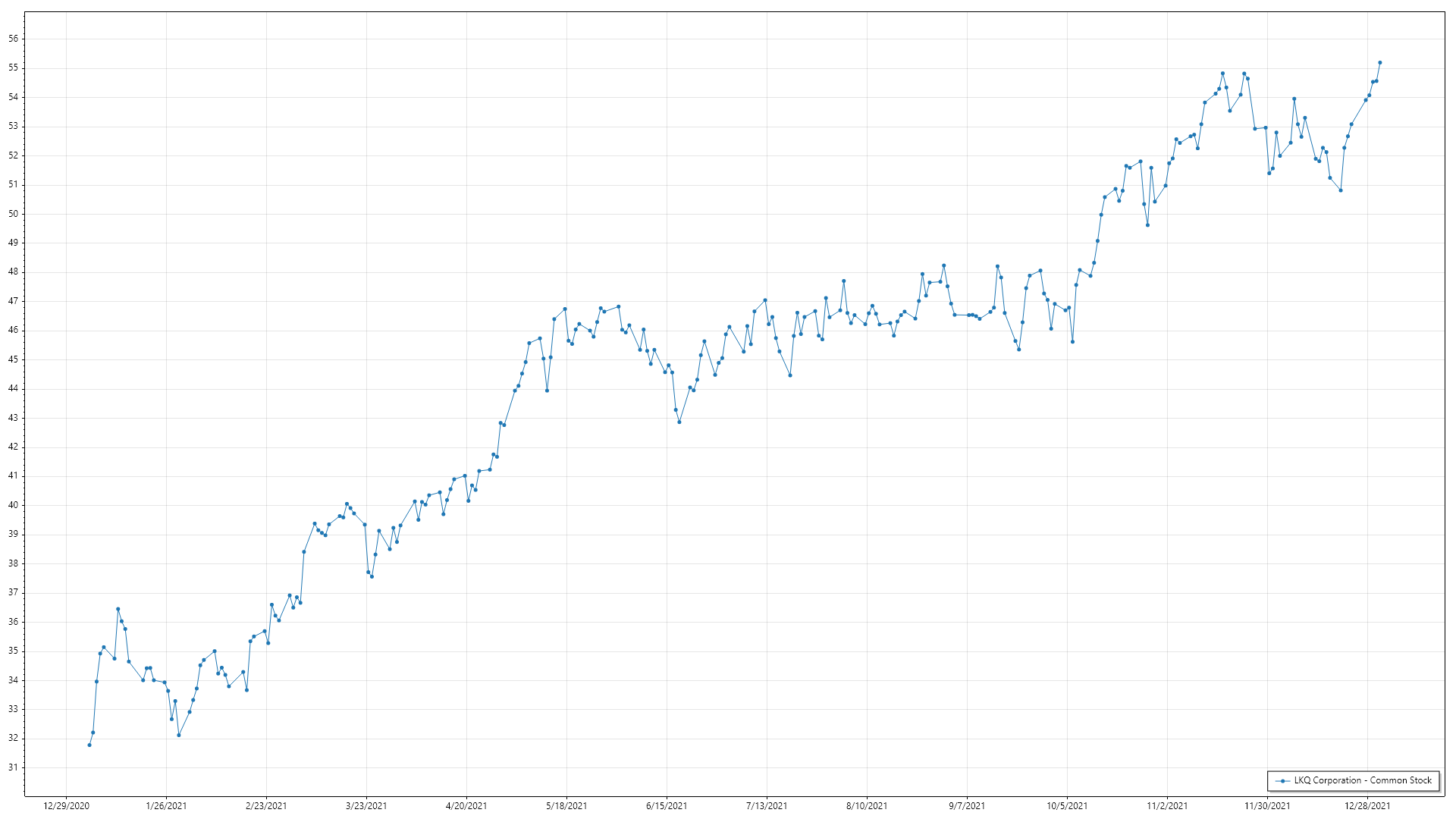The image size is (1456, 819).
Task: Select the 44 y-axis tick label
Action: pyautogui.click(x=13, y=388)
